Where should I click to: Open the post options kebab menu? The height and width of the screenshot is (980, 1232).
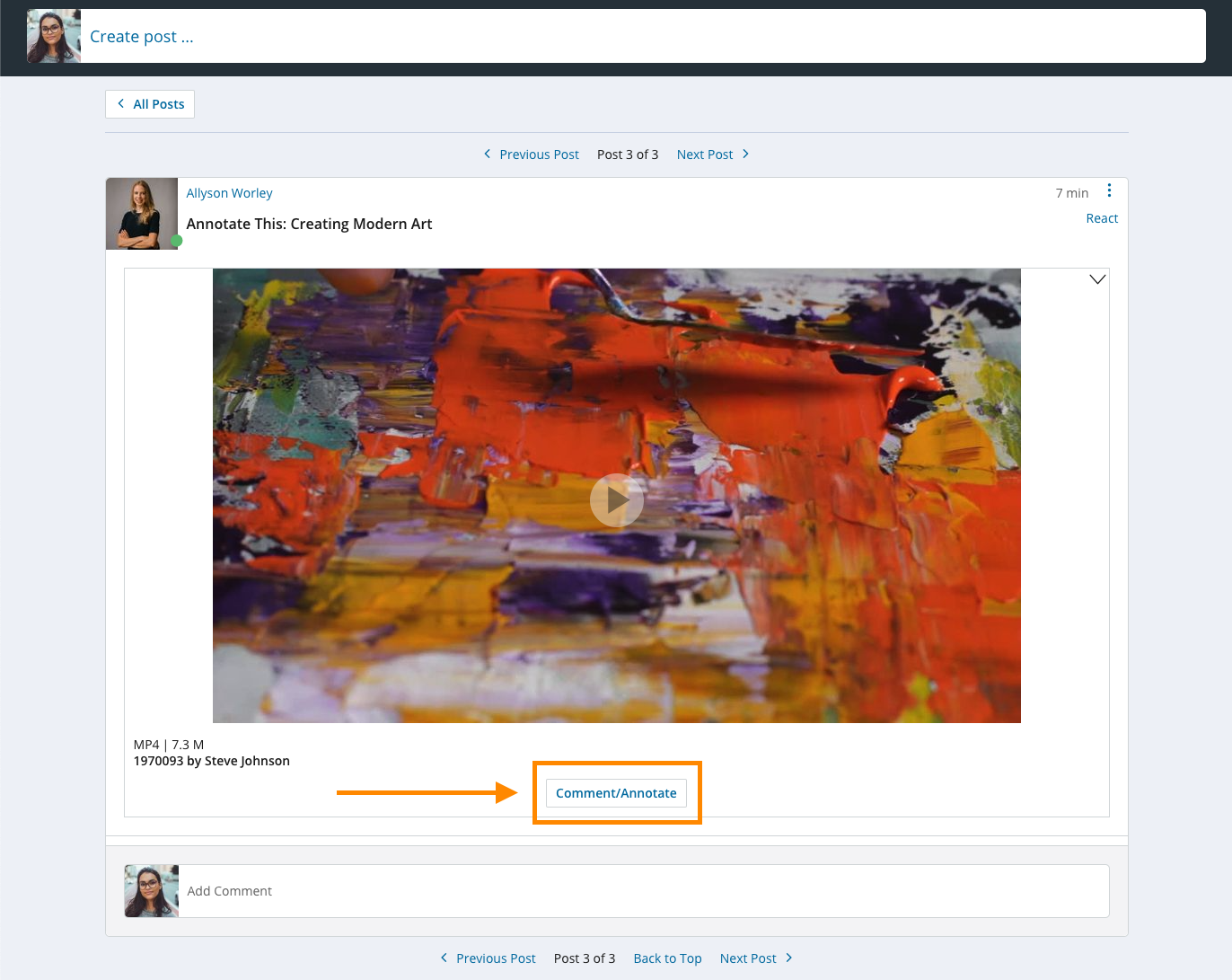click(x=1109, y=190)
